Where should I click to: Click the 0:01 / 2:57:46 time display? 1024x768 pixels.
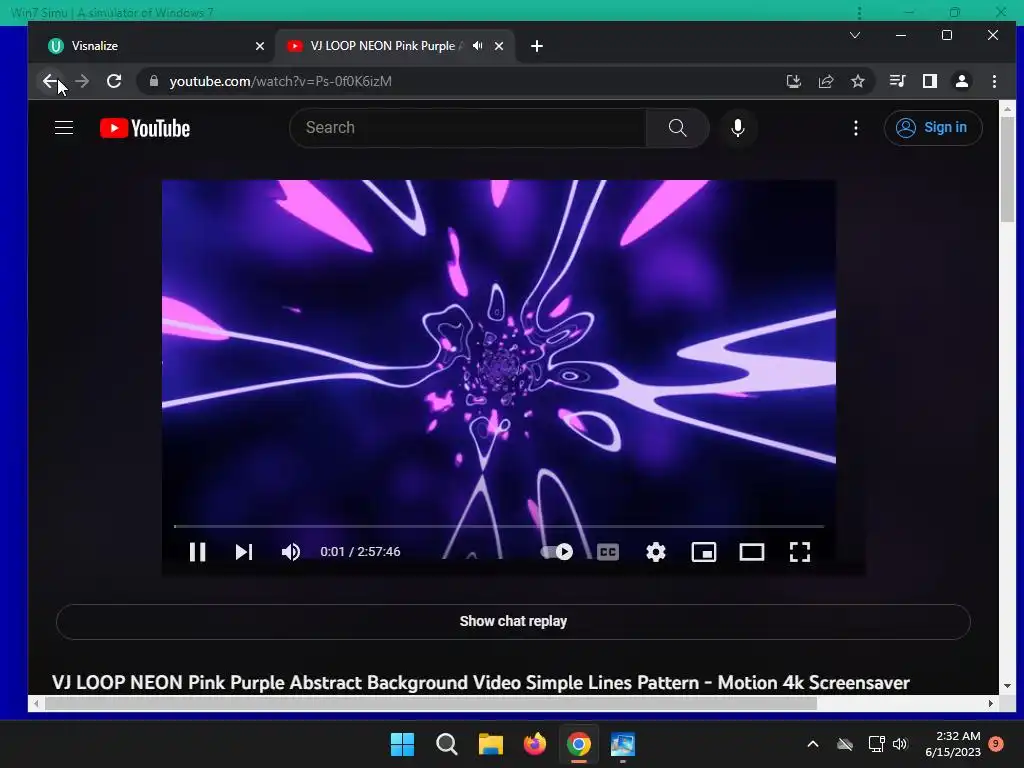click(360, 552)
